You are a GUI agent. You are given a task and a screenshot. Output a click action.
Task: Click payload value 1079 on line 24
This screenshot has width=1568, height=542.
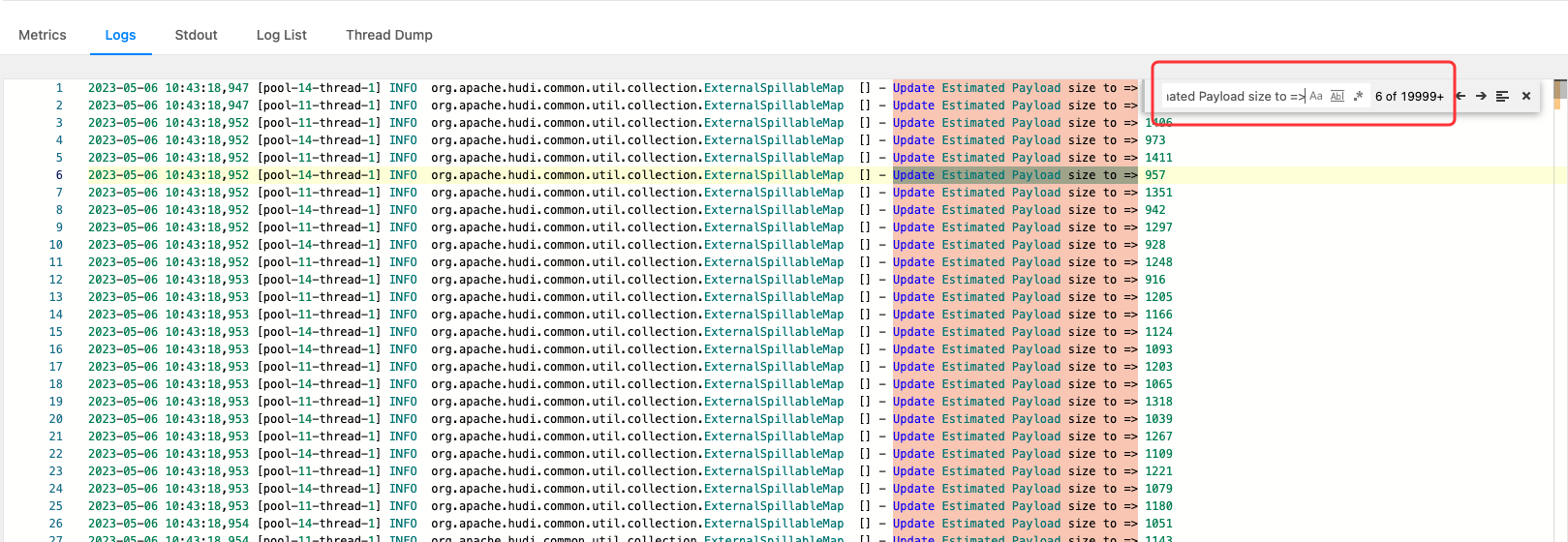click(1158, 489)
